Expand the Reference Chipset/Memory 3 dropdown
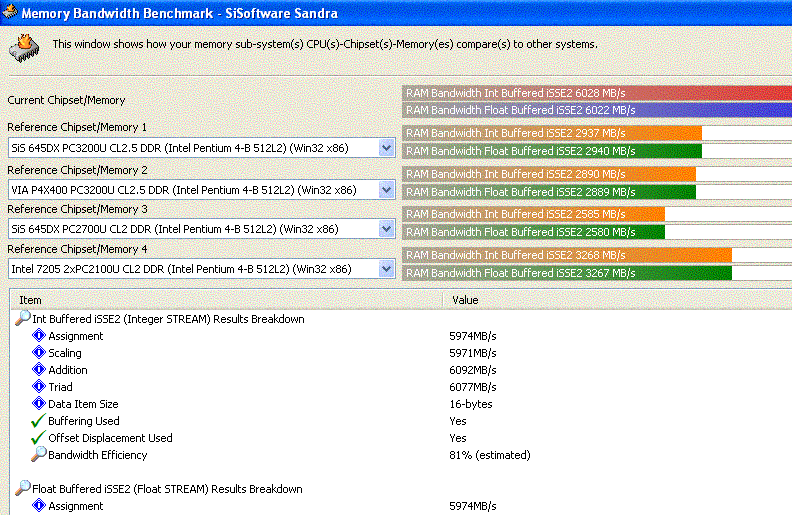Image resolution: width=792 pixels, height=515 pixels. [x=387, y=229]
